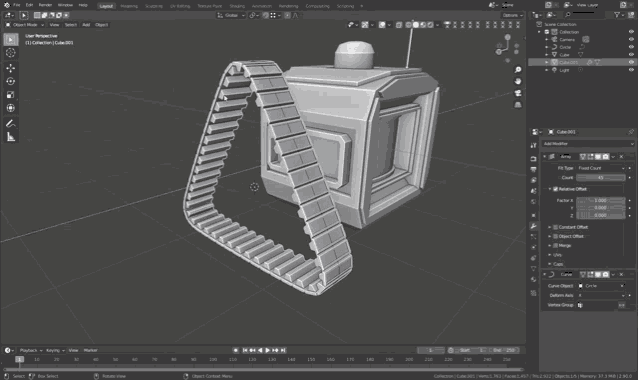The width and height of the screenshot is (638, 380).
Task: Hide the Camera object in outliner
Action: coord(631,39)
